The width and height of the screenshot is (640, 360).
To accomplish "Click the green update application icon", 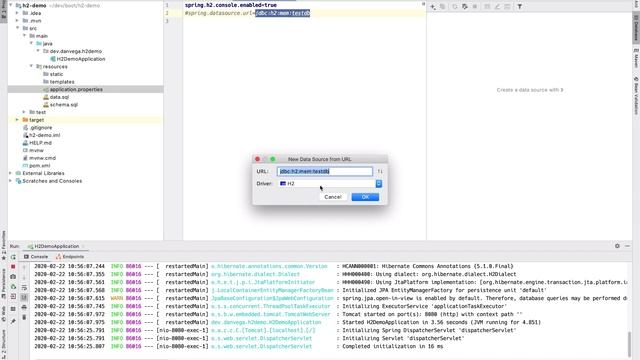I will coord(13,287).
